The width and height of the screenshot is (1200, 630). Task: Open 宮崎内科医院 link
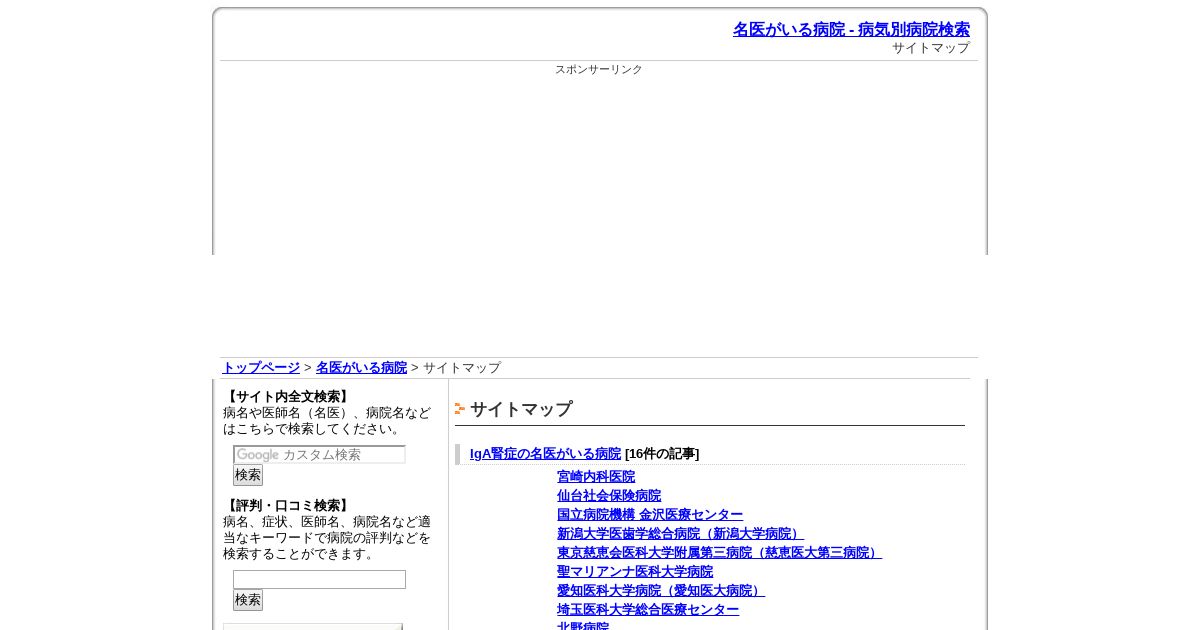tap(596, 477)
